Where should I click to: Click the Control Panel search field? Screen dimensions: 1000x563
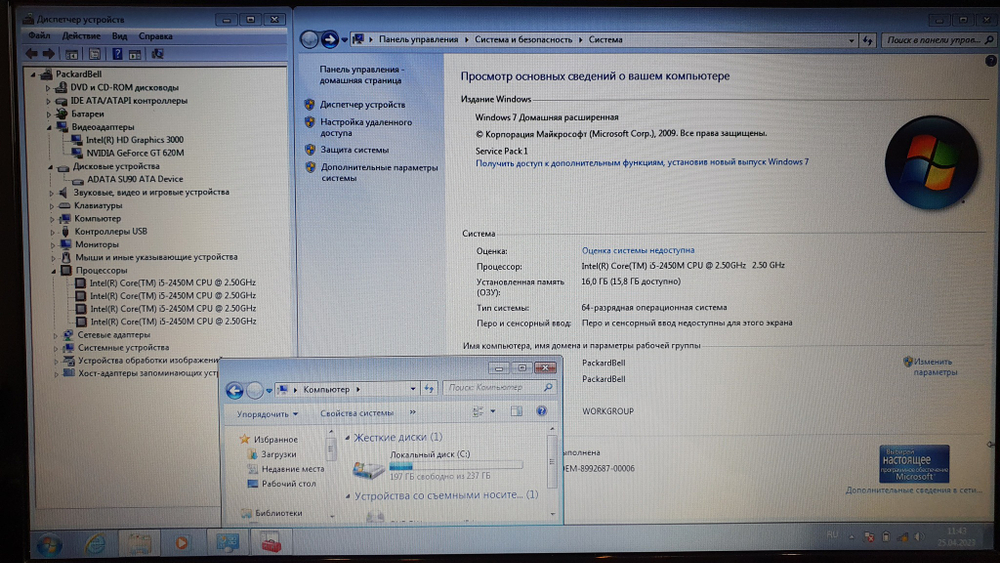point(938,40)
